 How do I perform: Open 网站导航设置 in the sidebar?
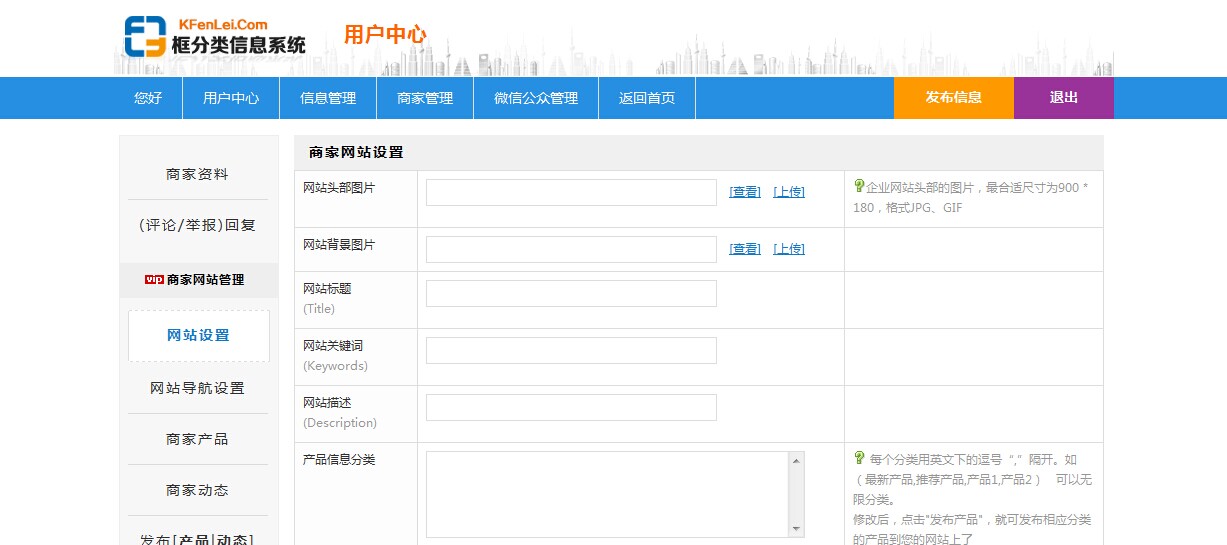[197, 388]
